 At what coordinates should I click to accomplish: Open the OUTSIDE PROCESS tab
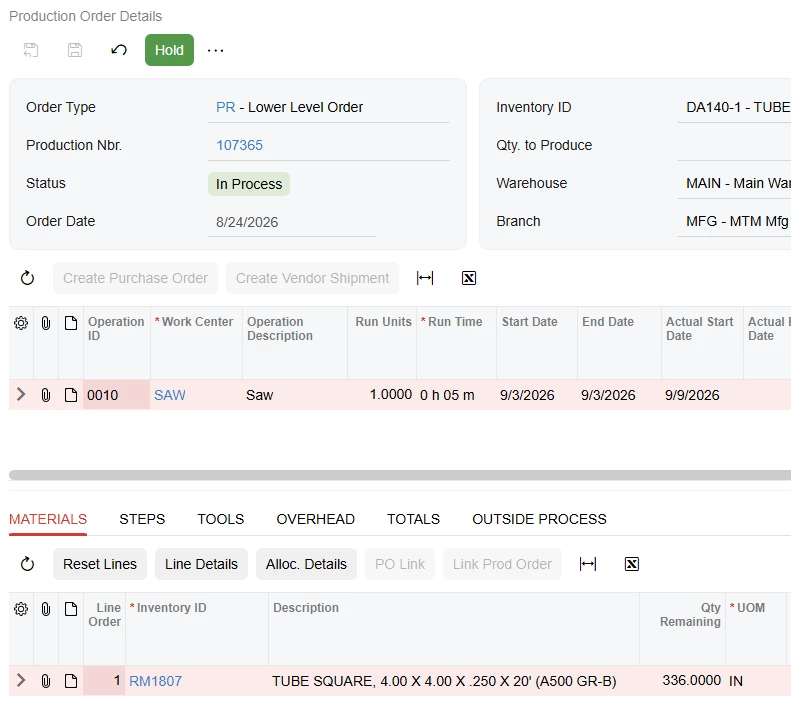pyautogui.click(x=539, y=519)
